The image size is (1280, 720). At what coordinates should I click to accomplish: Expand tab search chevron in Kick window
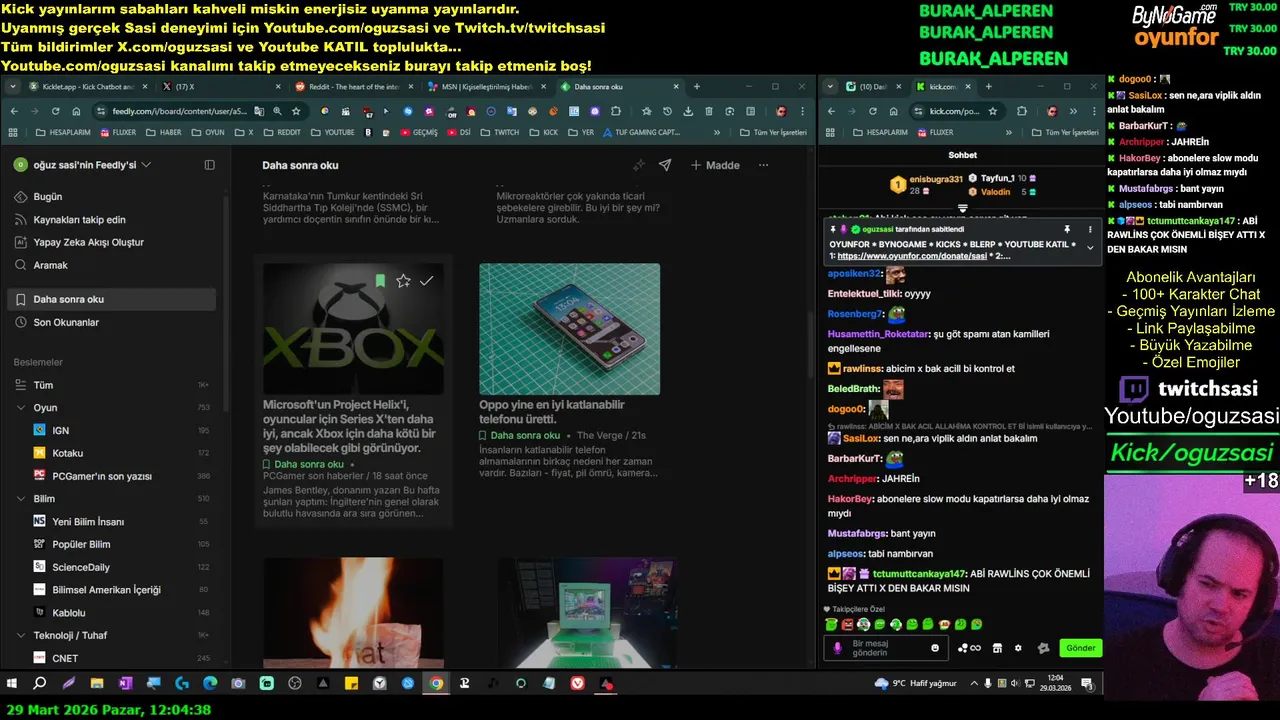829,87
